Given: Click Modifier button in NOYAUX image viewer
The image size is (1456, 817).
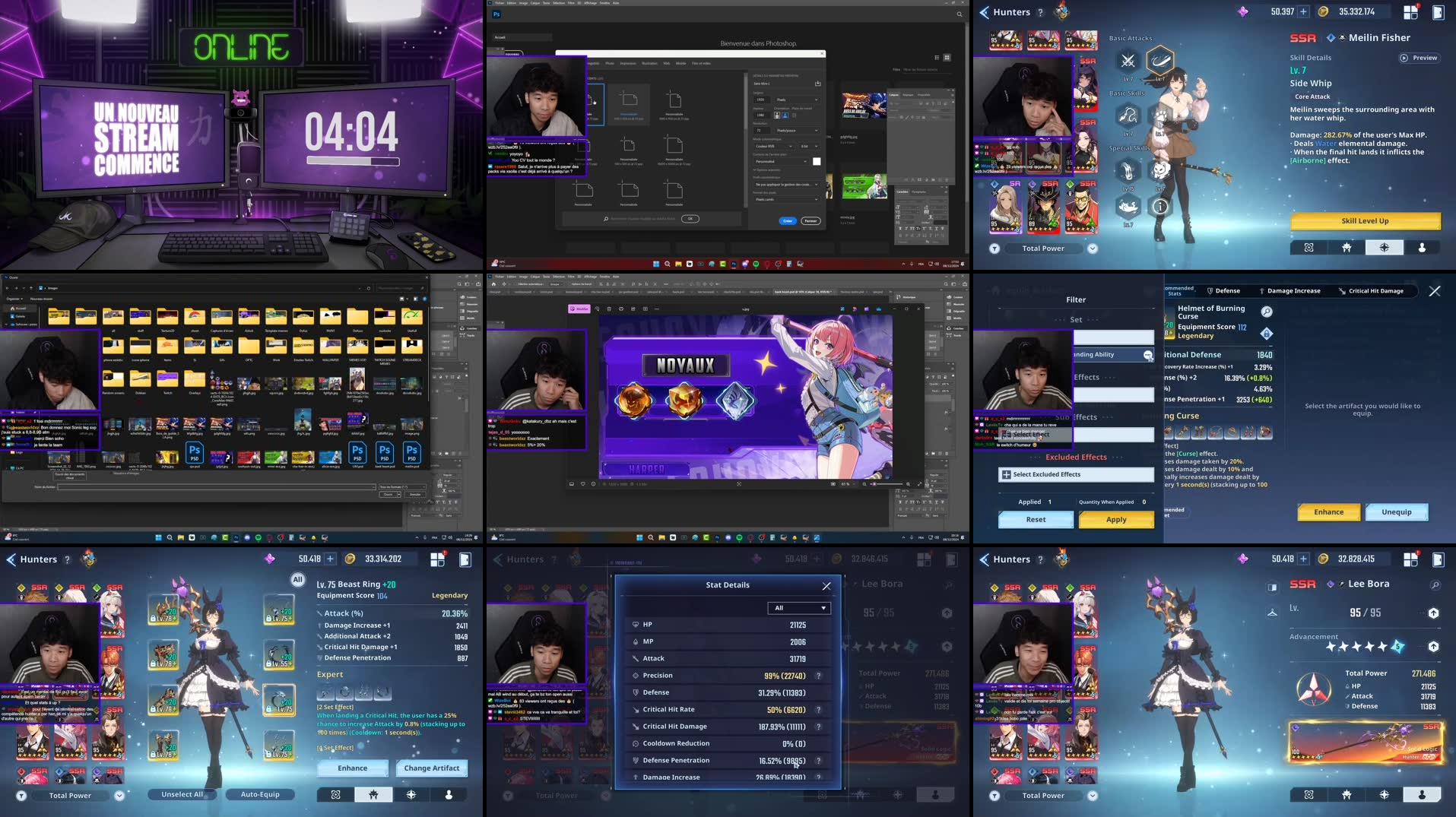Looking at the screenshot, I should coord(579,309).
